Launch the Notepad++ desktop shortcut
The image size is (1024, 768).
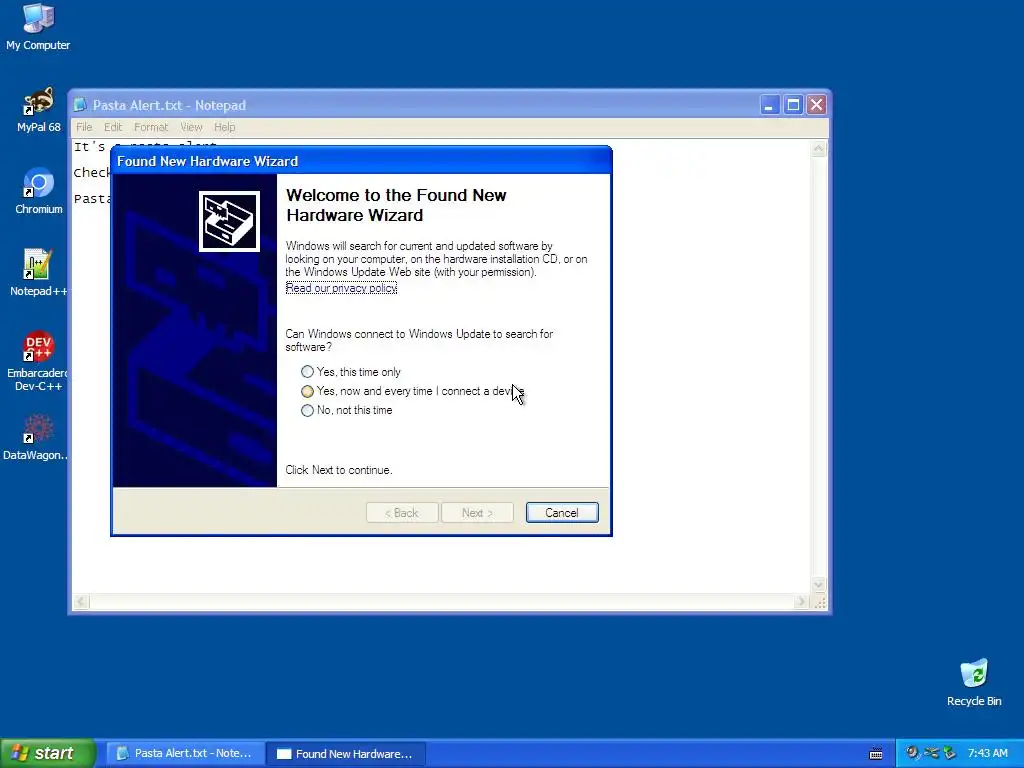[38, 273]
